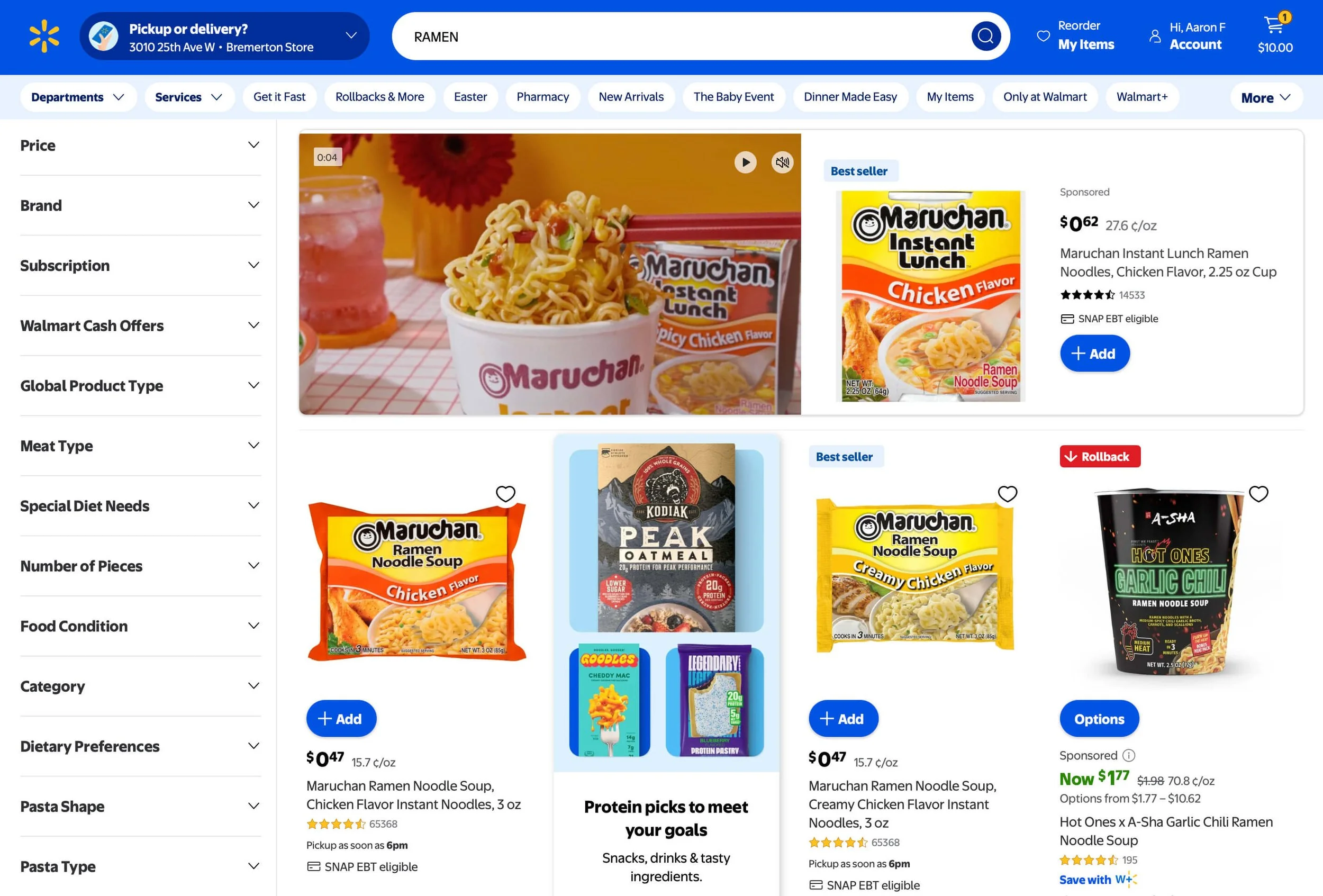Image resolution: width=1323 pixels, height=896 pixels.
Task: Open Reorder My Items heart icon
Action: click(x=1043, y=36)
